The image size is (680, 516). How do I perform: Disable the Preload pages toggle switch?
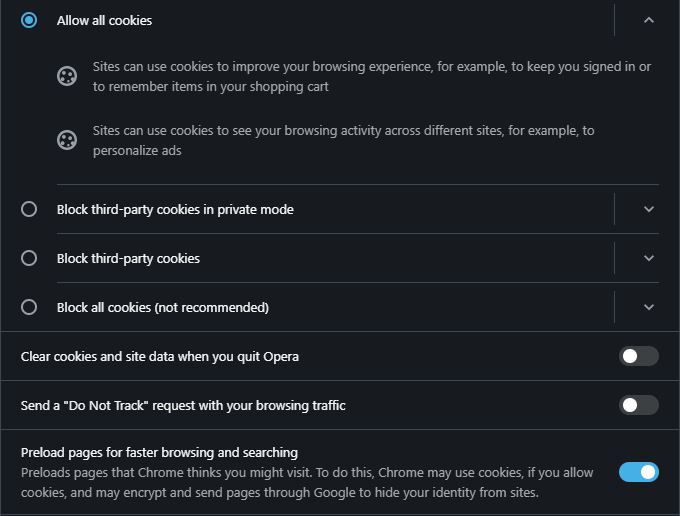(x=638, y=472)
